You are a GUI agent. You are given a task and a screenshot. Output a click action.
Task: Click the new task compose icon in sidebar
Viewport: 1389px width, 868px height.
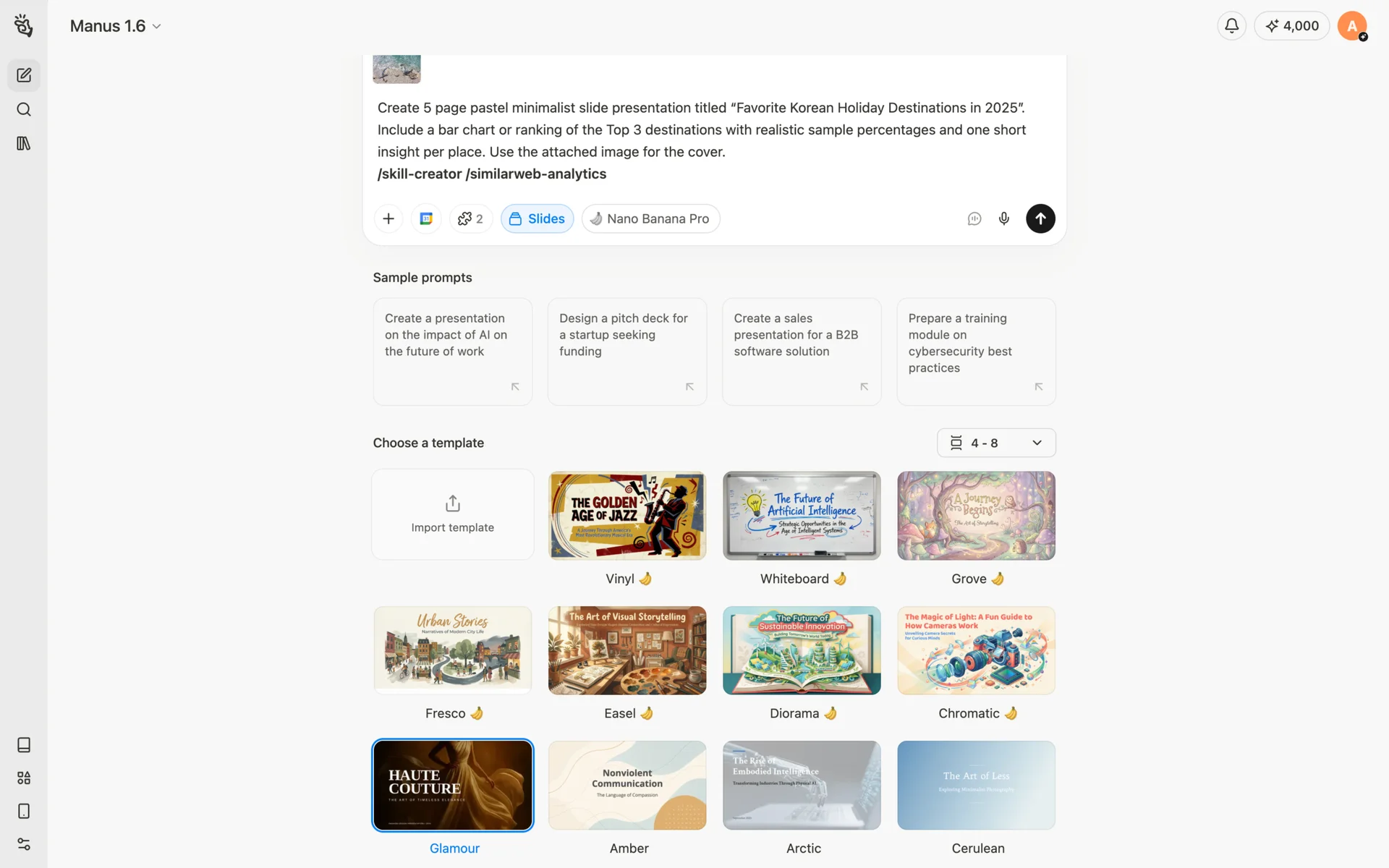coord(24,75)
